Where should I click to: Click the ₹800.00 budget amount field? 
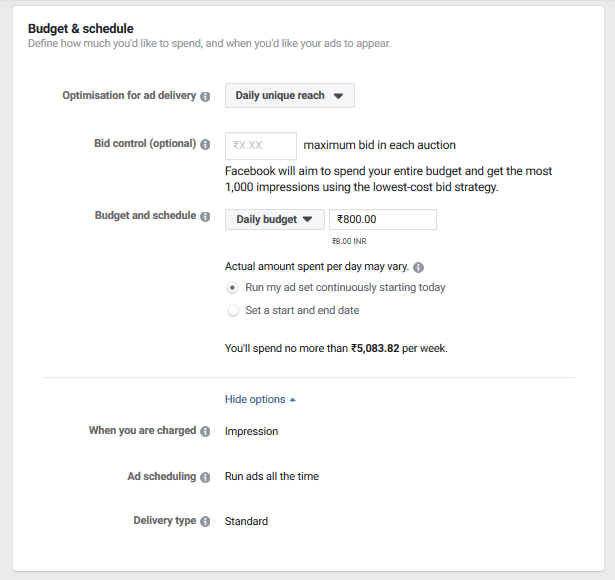click(383, 219)
